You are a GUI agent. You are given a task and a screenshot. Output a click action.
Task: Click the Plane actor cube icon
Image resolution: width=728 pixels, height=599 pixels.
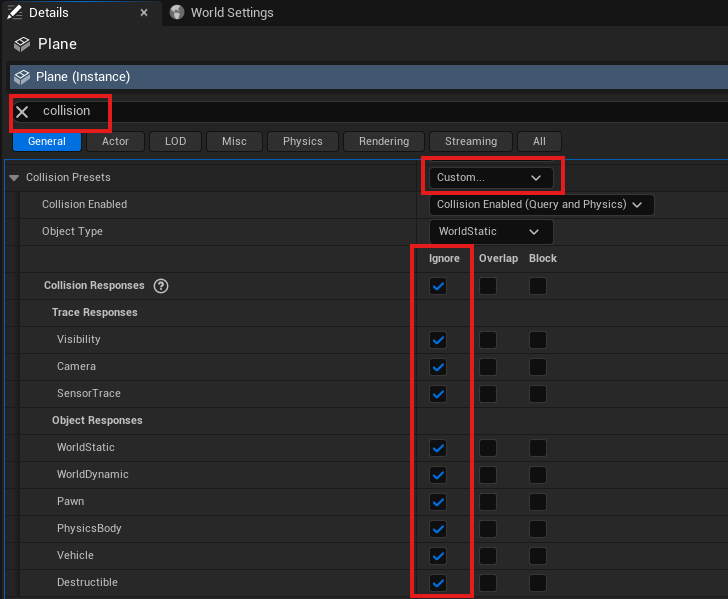(x=21, y=44)
